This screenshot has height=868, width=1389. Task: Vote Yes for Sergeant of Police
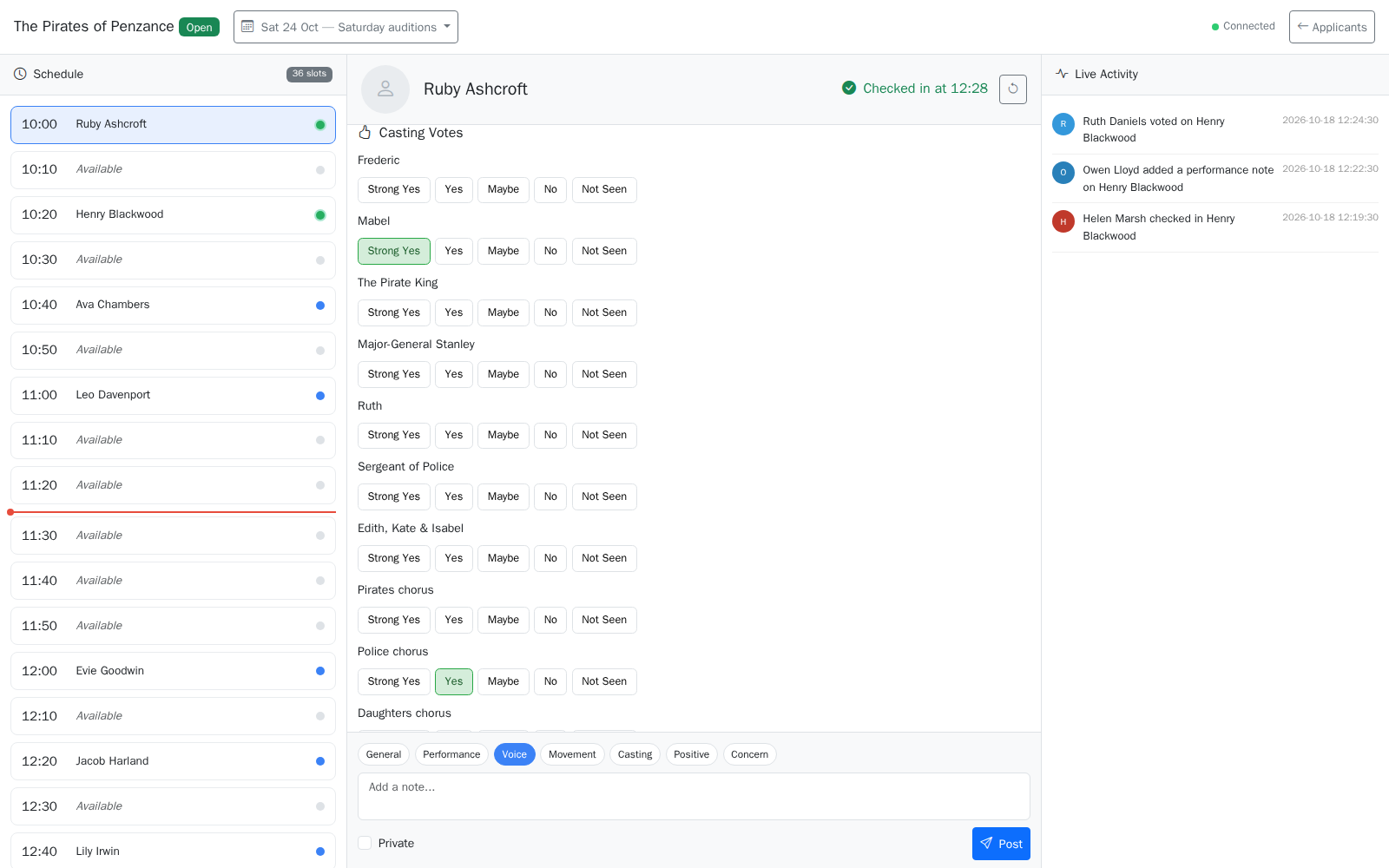point(454,496)
